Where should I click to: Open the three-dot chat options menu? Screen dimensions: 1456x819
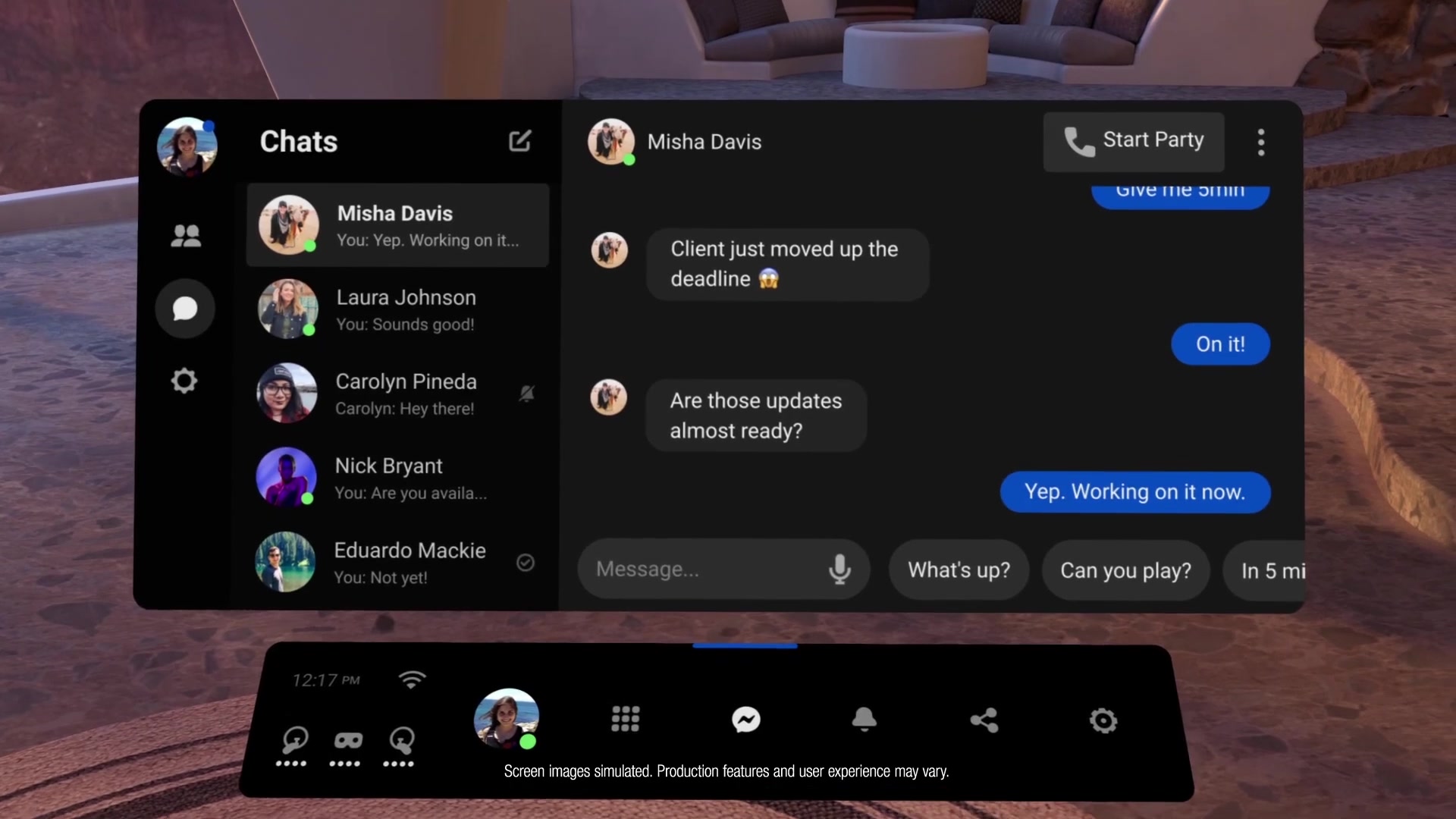point(1261,142)
